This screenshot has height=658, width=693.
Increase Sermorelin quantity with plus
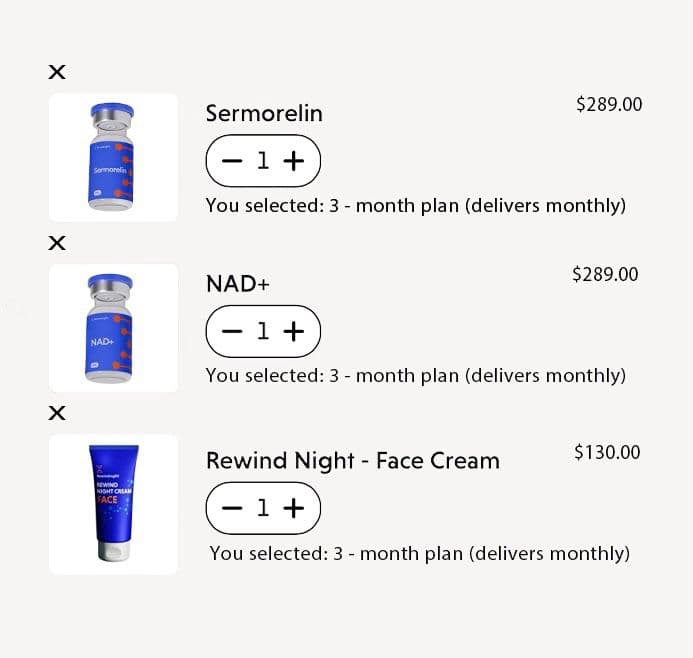click(293, 161)
